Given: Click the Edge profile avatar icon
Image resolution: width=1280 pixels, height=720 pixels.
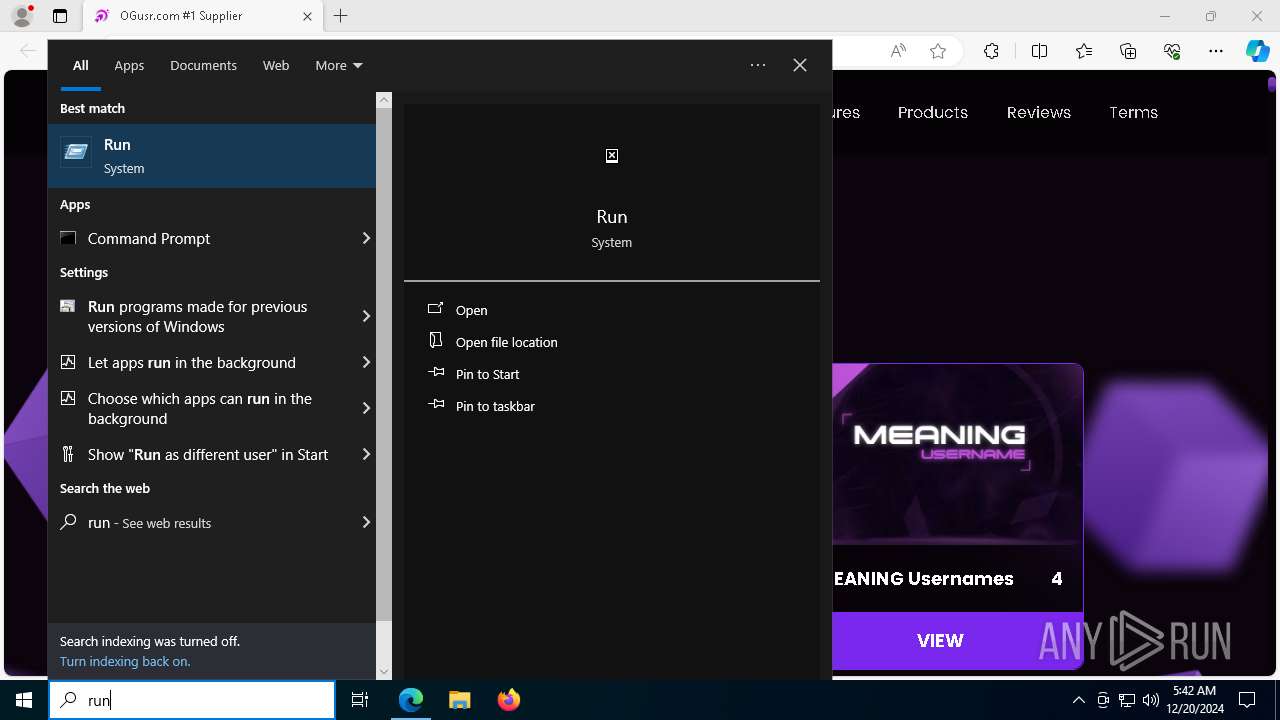Looking at the screenshot, I should coord(22,16).
